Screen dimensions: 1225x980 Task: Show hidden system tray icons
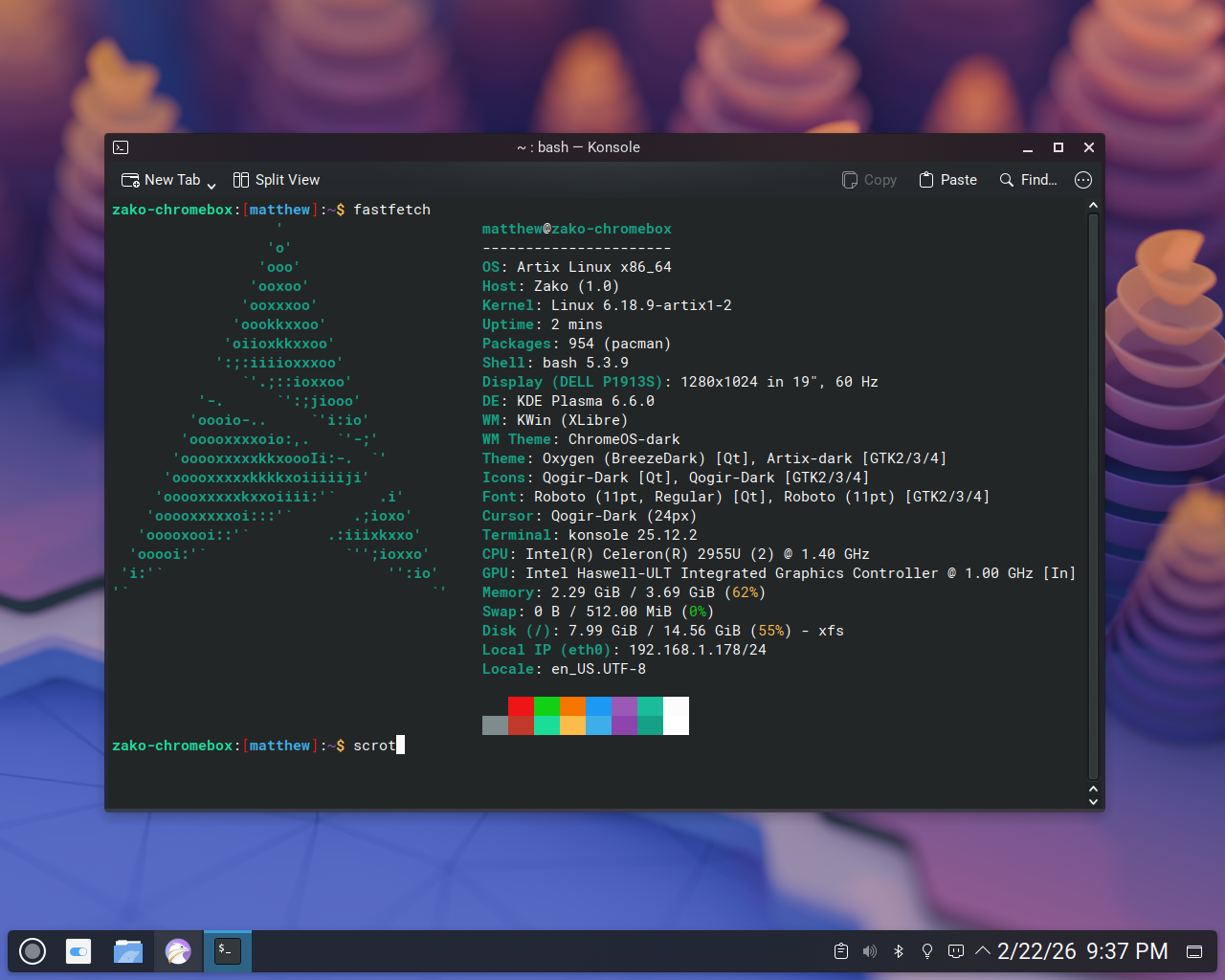(x=982, y=951)
